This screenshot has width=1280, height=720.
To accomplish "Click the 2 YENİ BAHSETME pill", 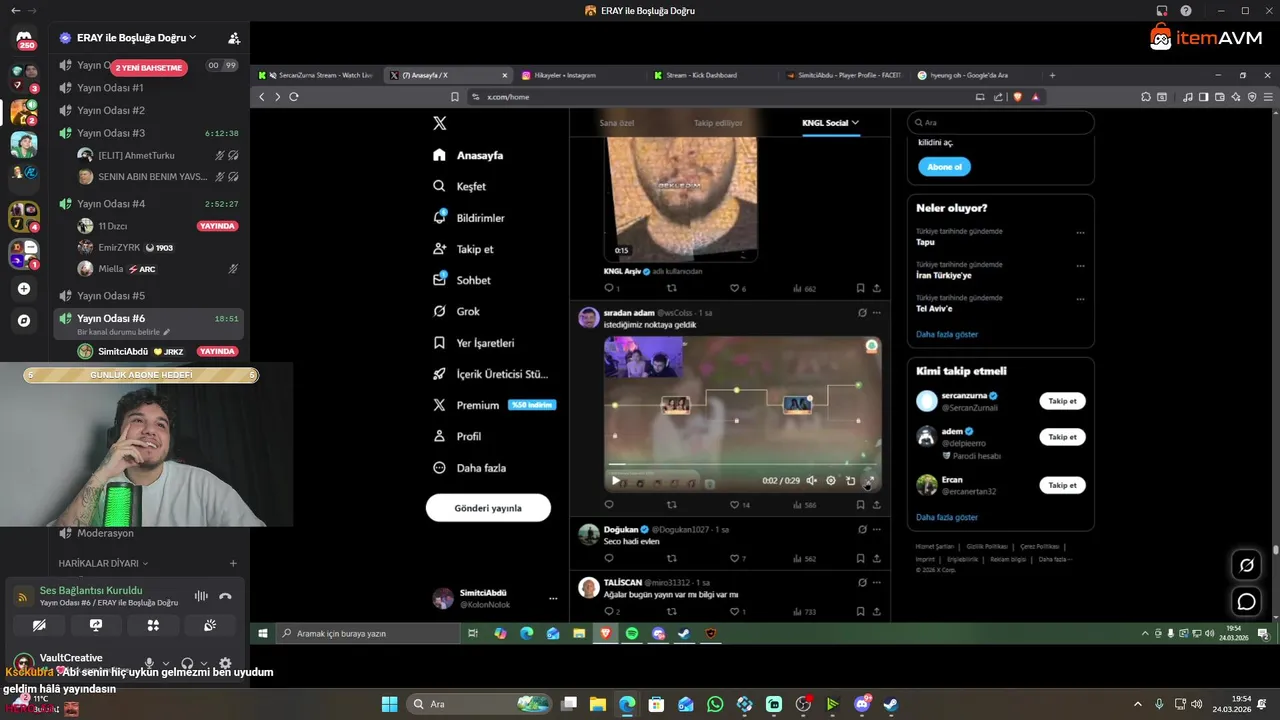I will pyautogui.click(x=149, y=68).
